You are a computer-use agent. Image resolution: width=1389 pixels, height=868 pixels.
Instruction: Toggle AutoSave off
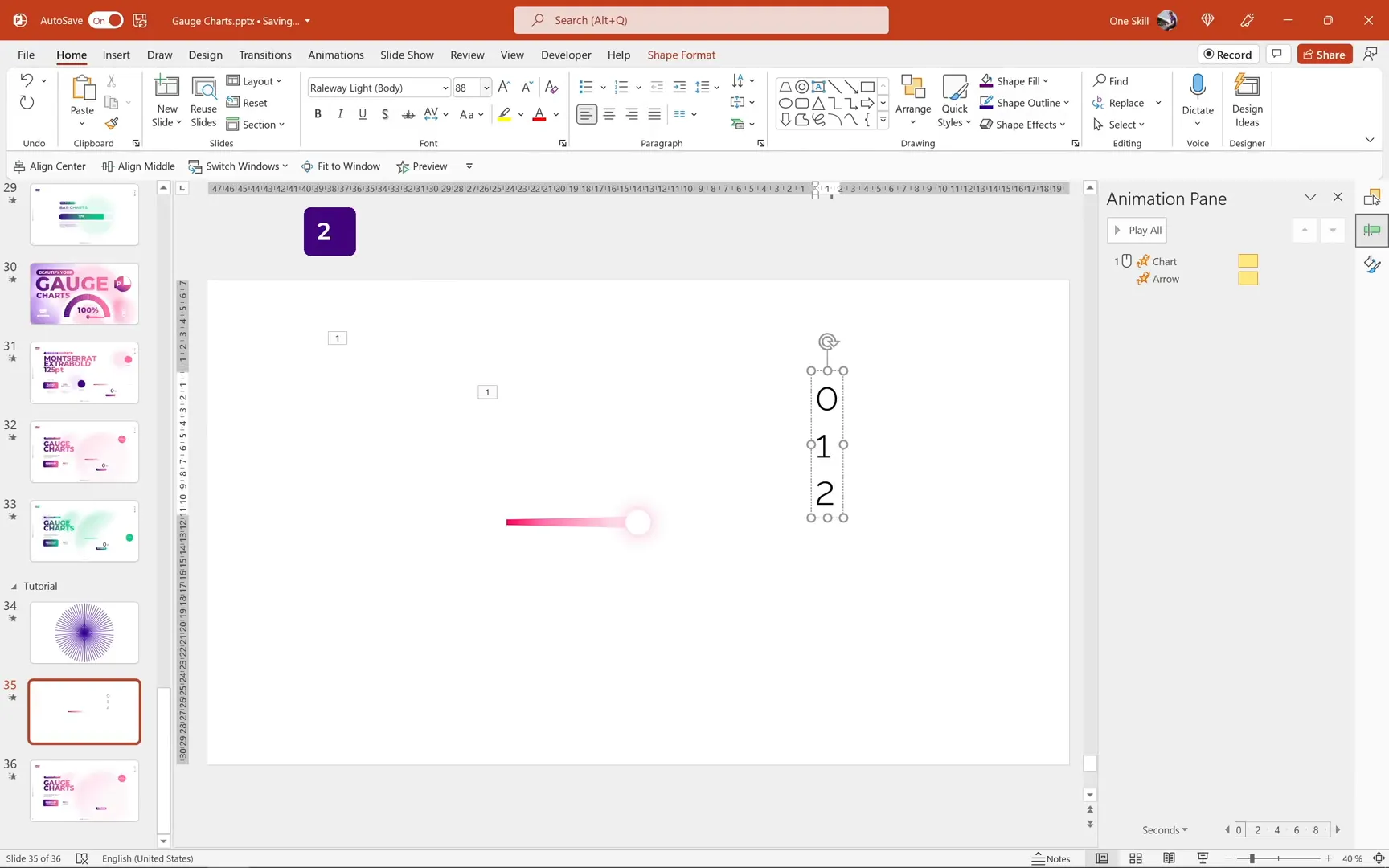pos(105,20)
